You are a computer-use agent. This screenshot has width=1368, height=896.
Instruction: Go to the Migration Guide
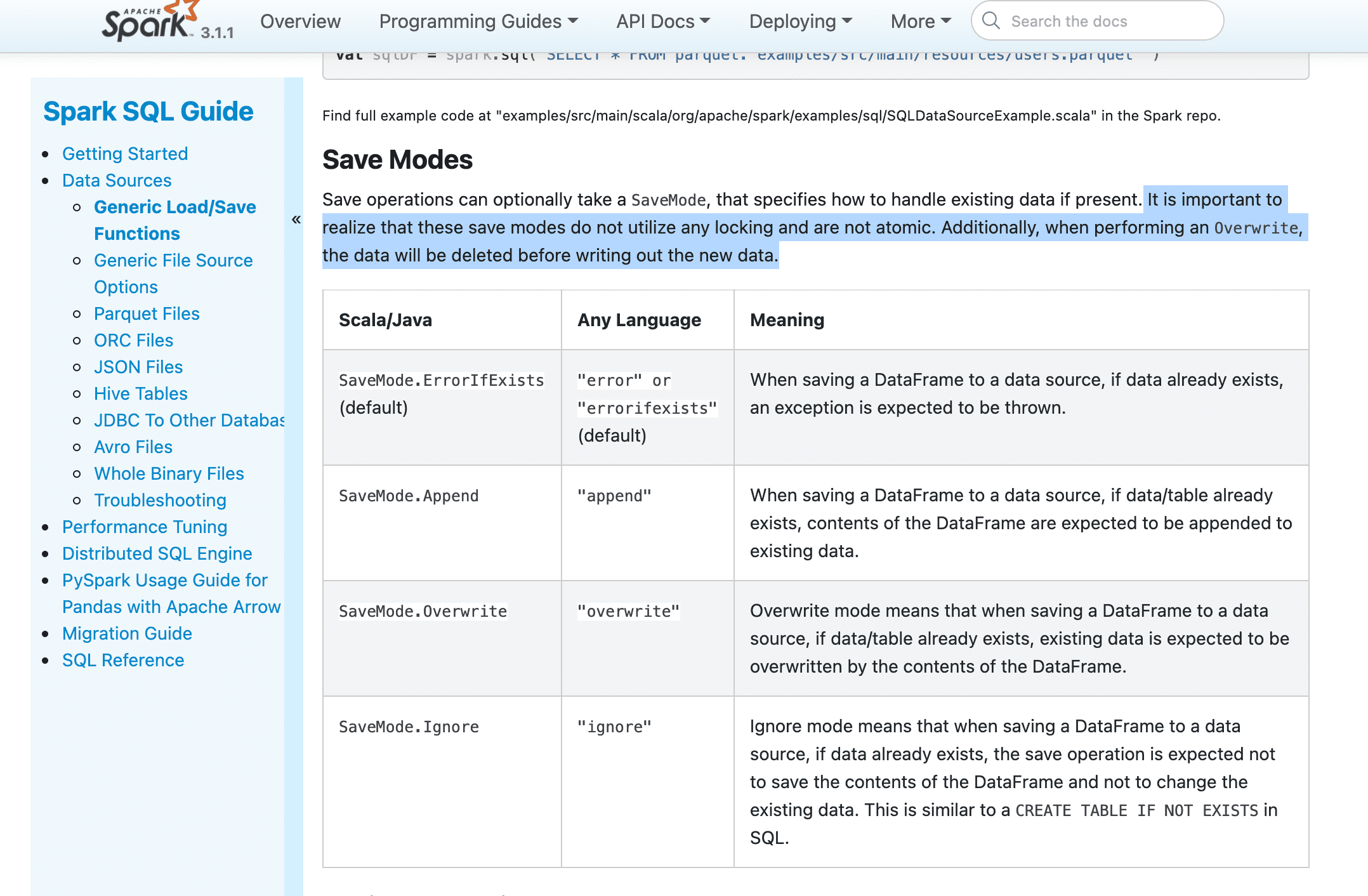(x=127, y=633)
